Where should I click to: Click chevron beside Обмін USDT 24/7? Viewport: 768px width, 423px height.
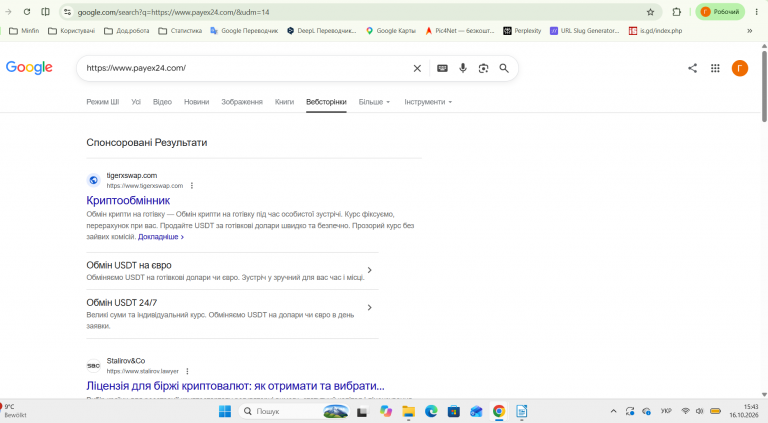369,307
